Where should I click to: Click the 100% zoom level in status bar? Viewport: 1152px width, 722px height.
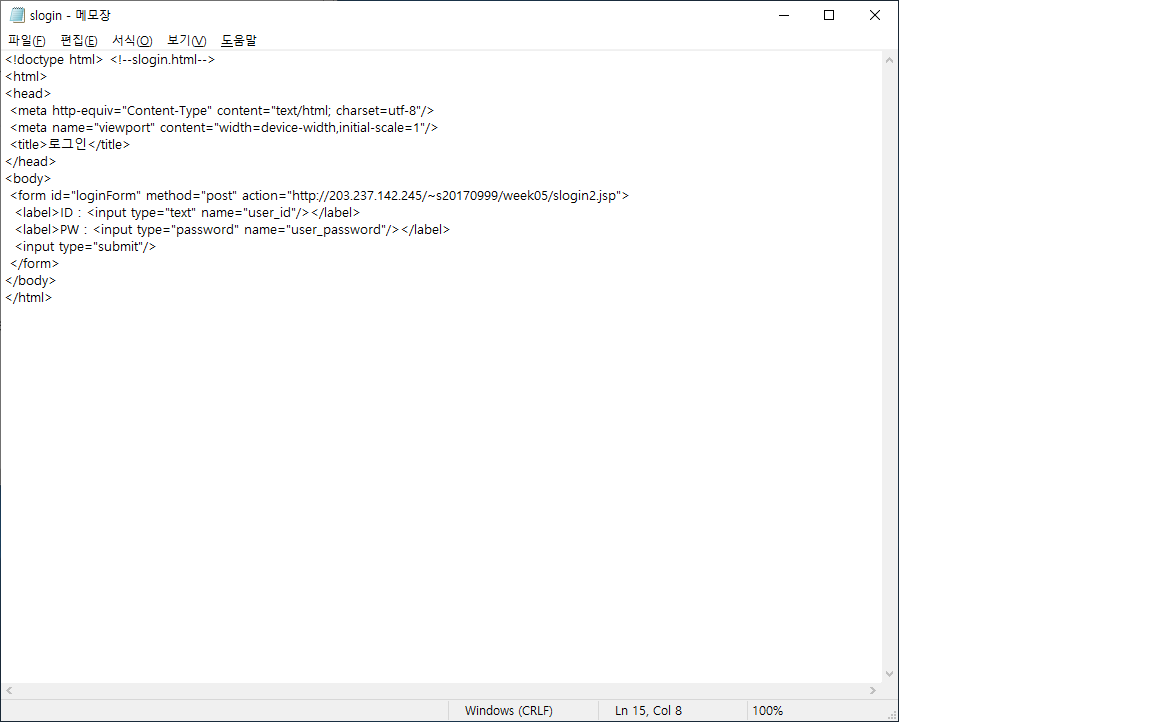point(767,711)
